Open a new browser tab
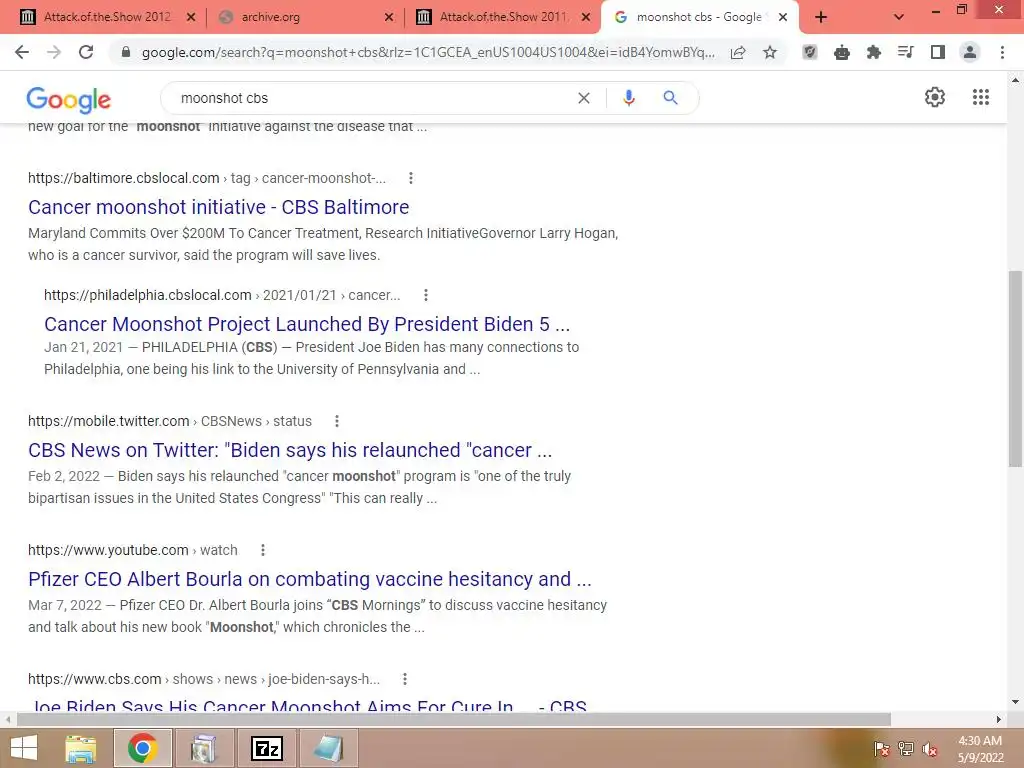Image resolution: width=1024 pixels, height=768 pixels. (821, 18)
